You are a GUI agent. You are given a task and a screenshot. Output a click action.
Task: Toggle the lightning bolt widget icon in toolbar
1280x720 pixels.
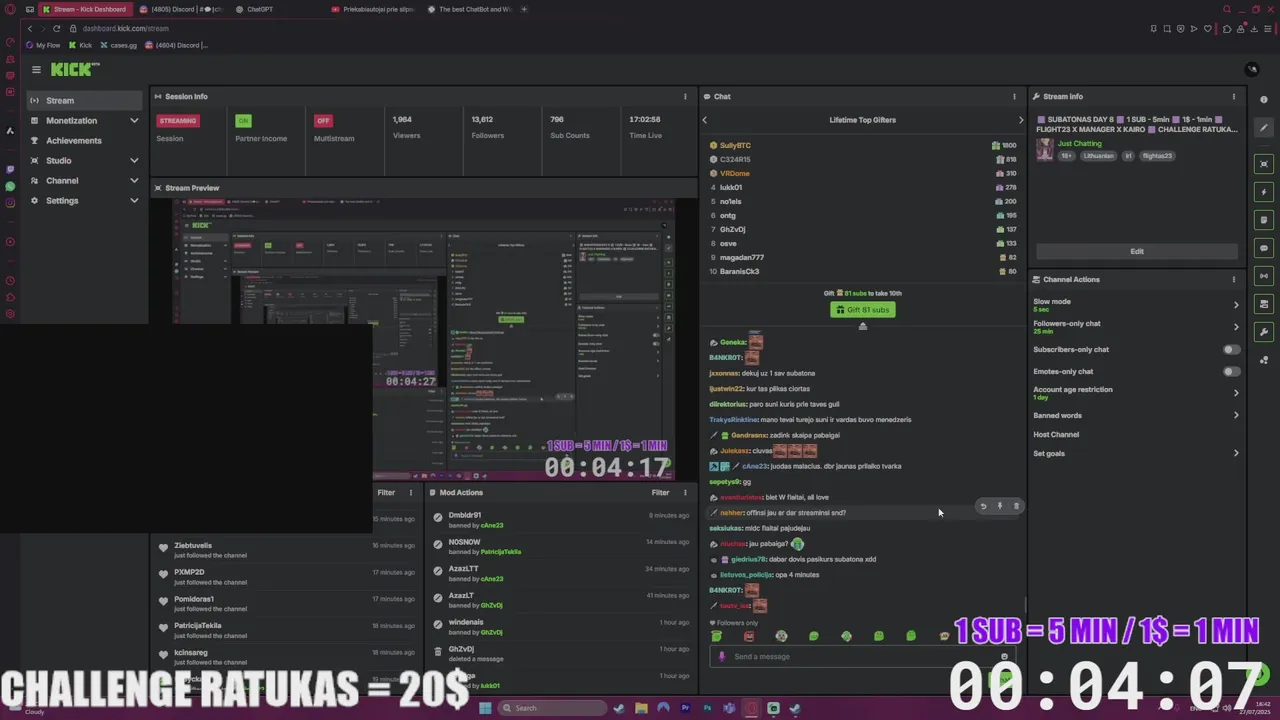(1264, 192)
